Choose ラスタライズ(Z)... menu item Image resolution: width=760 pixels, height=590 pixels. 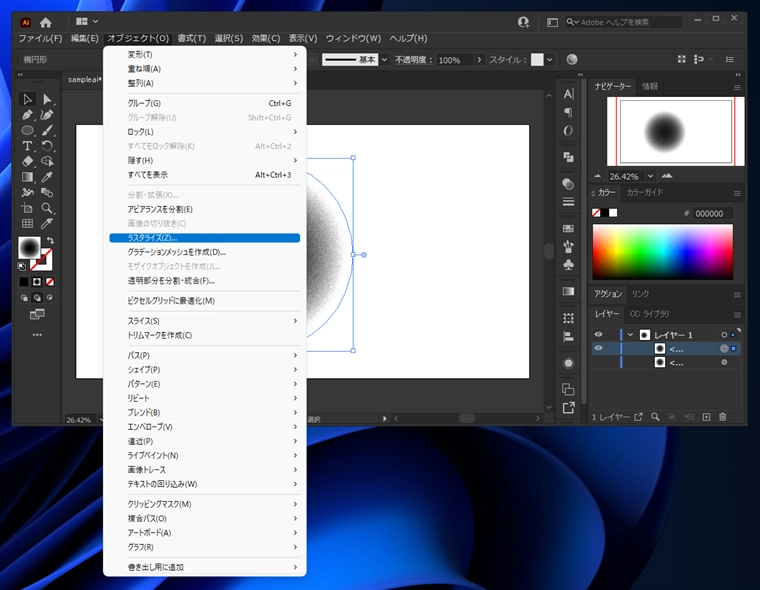click(x=205, y=238)
